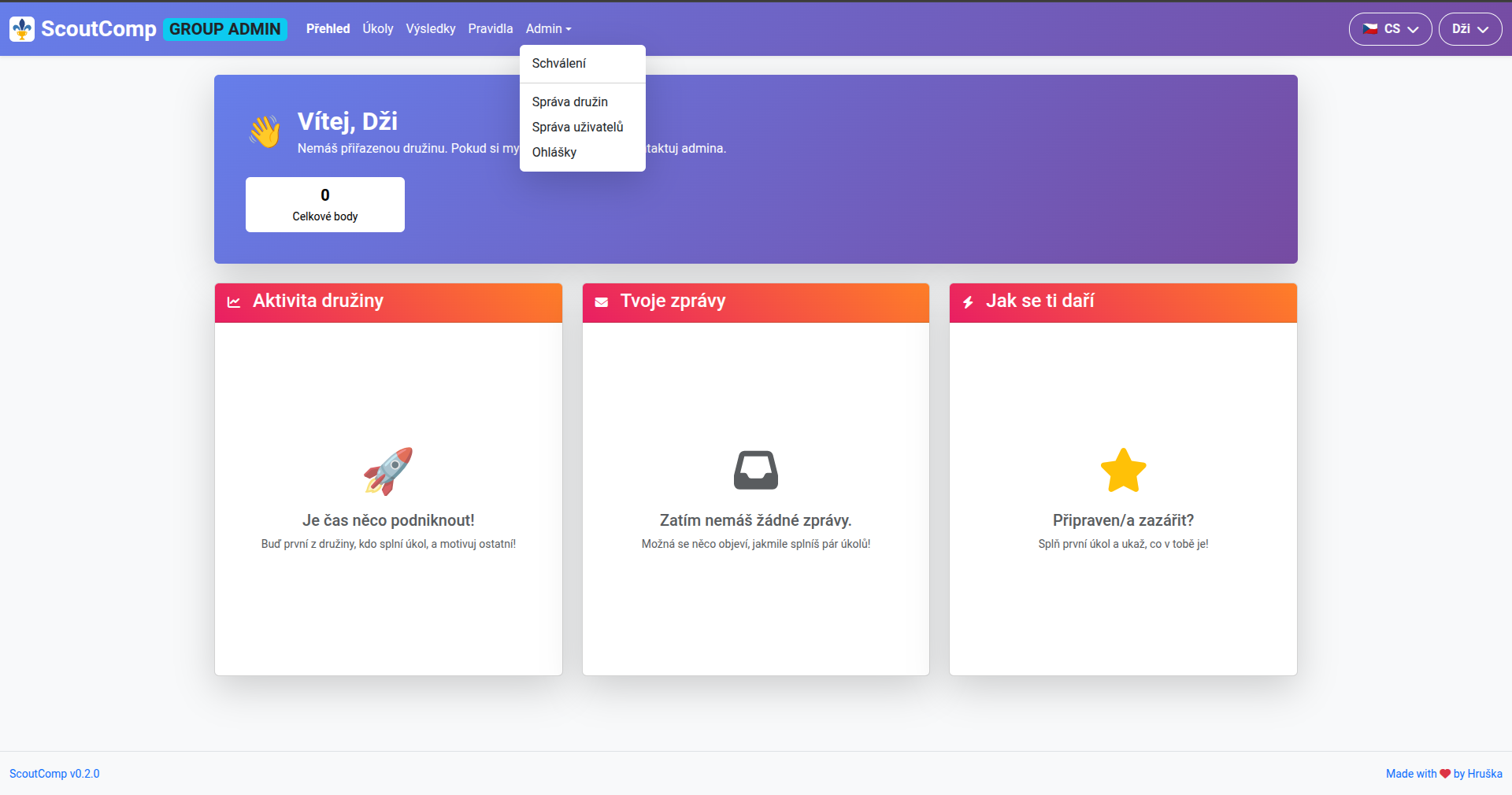Collapse the Admin dropdown menu
1512x795 pixels.
548,29
